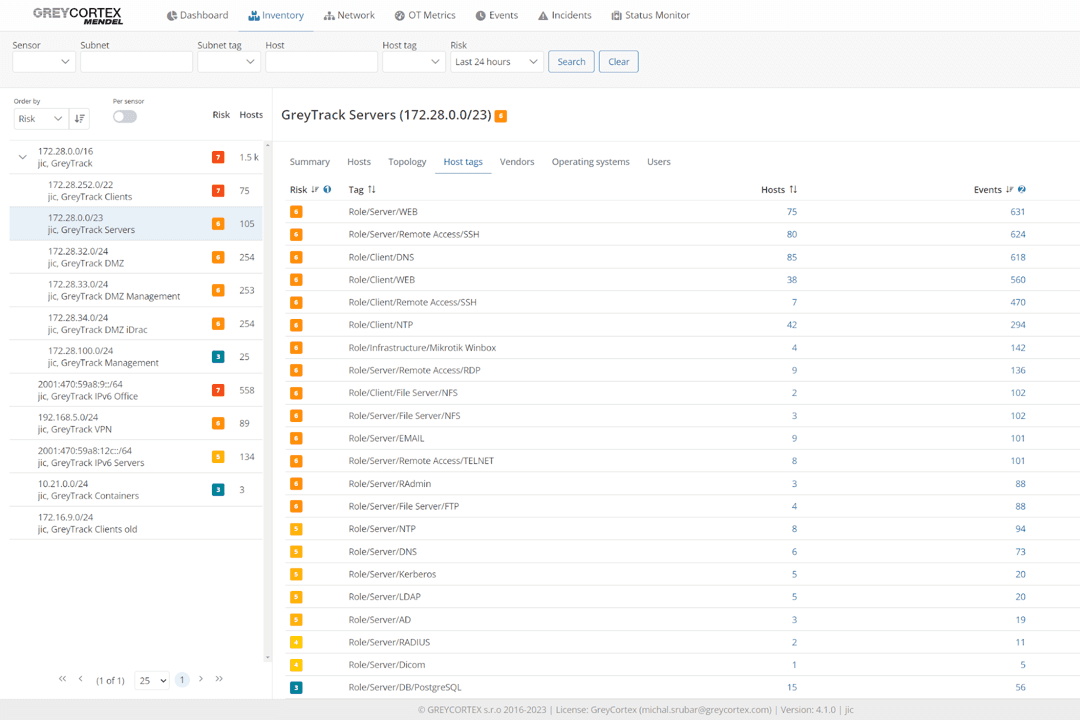
Task: Go to last page of subnet list
Action: pyautogui.click(x=219, y=679)
